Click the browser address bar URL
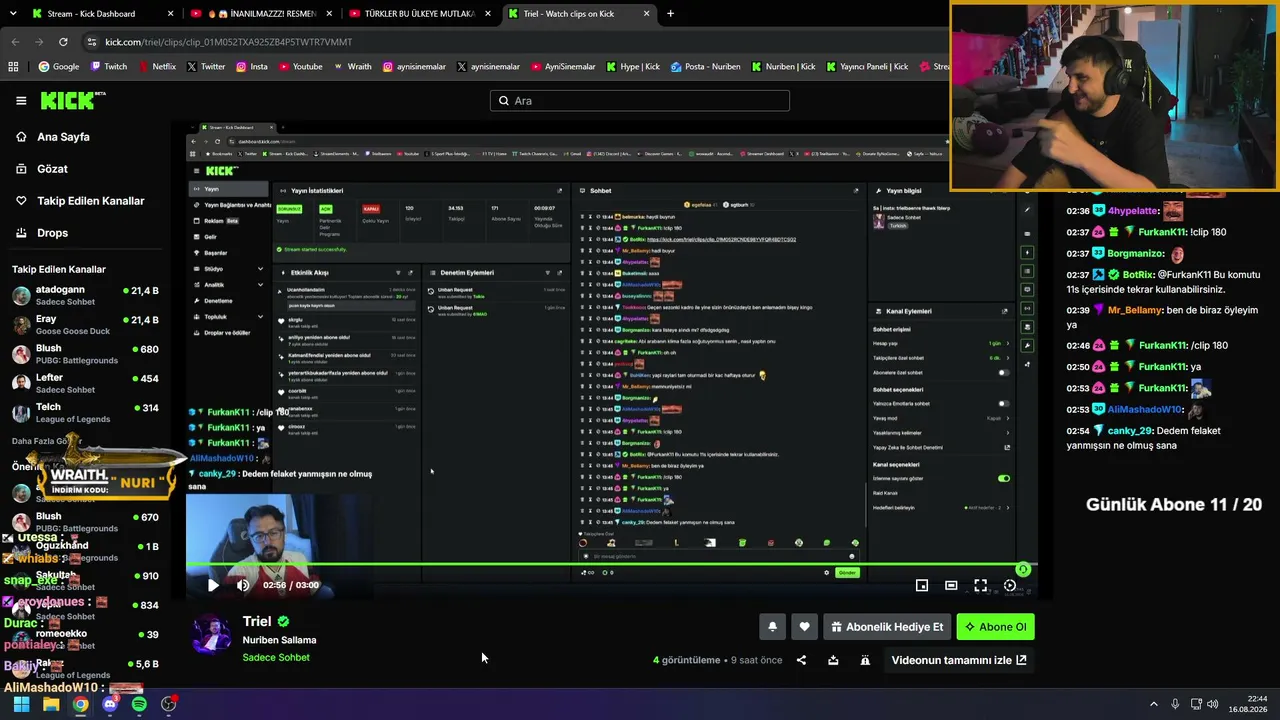The image size is (1280, 720). click(229, 42)
